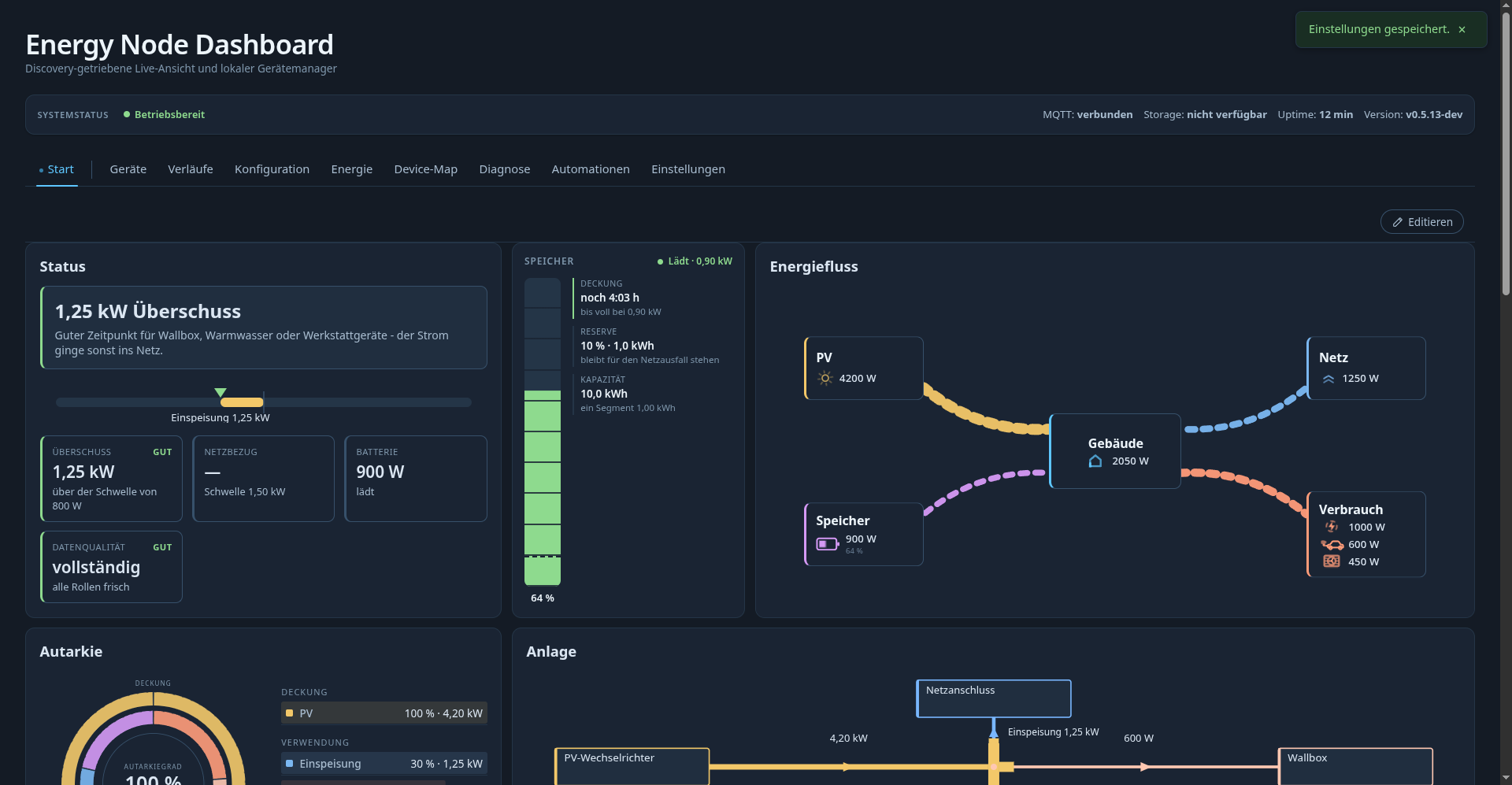Click the battery storage level gauge
This screenshot has height=785, width=1512.
click(543, 431)
